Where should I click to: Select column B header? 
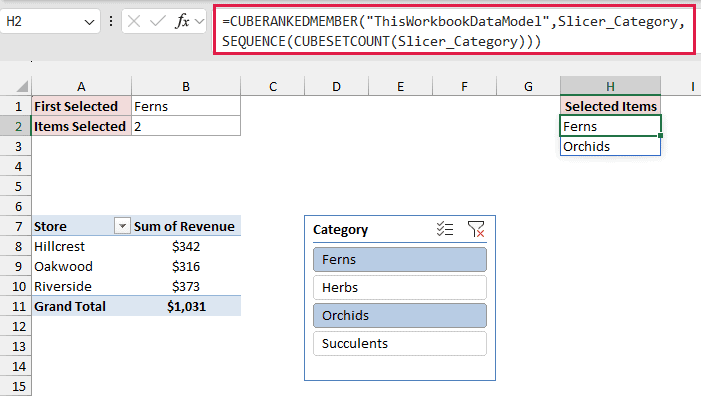point(186,86)
